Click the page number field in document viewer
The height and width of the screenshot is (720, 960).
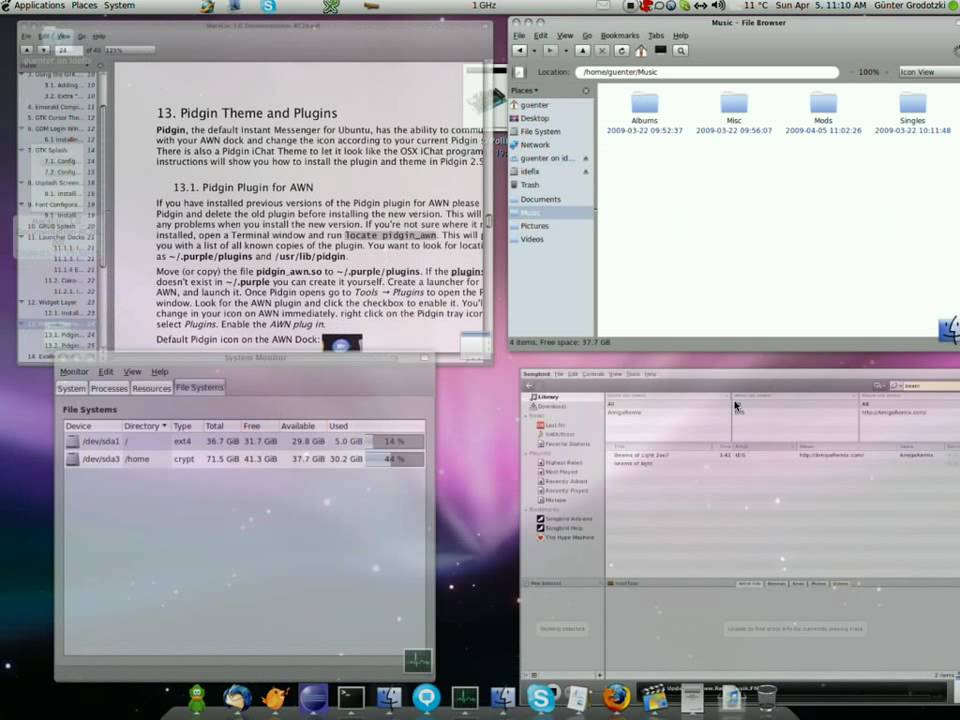coord(68,50)
